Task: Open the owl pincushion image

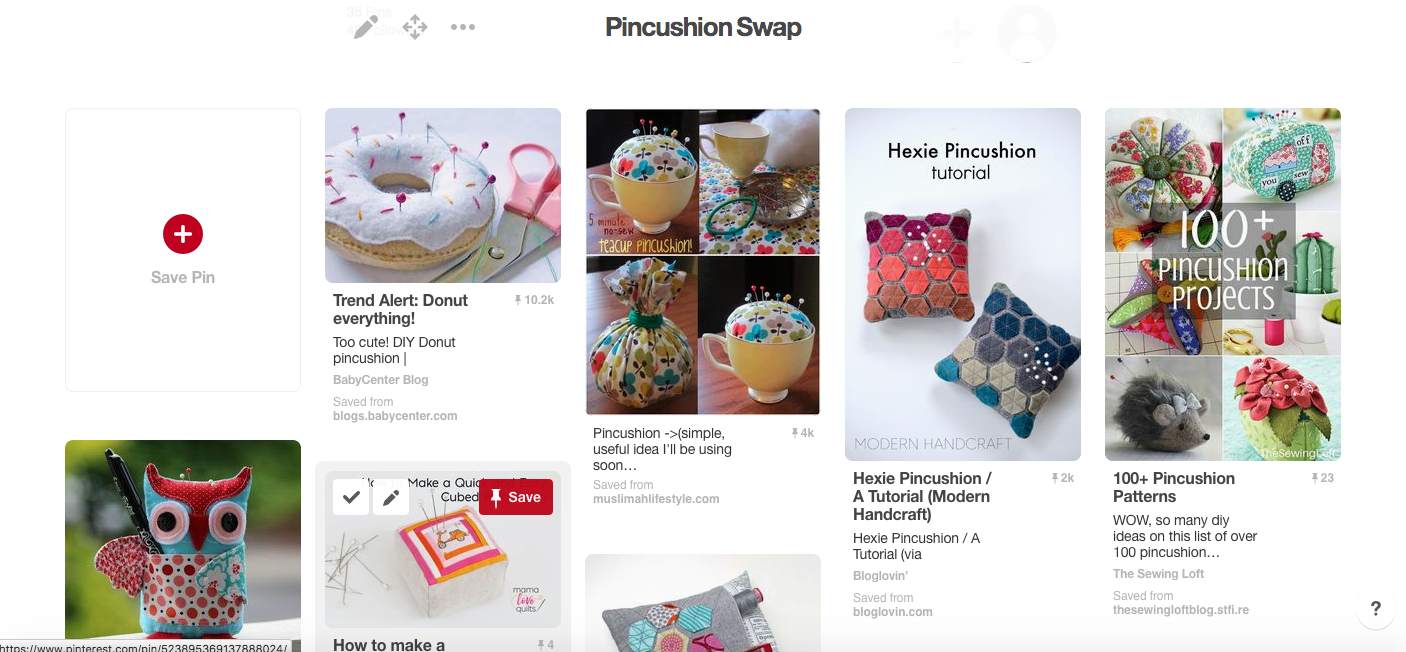Action: (183, 540)
